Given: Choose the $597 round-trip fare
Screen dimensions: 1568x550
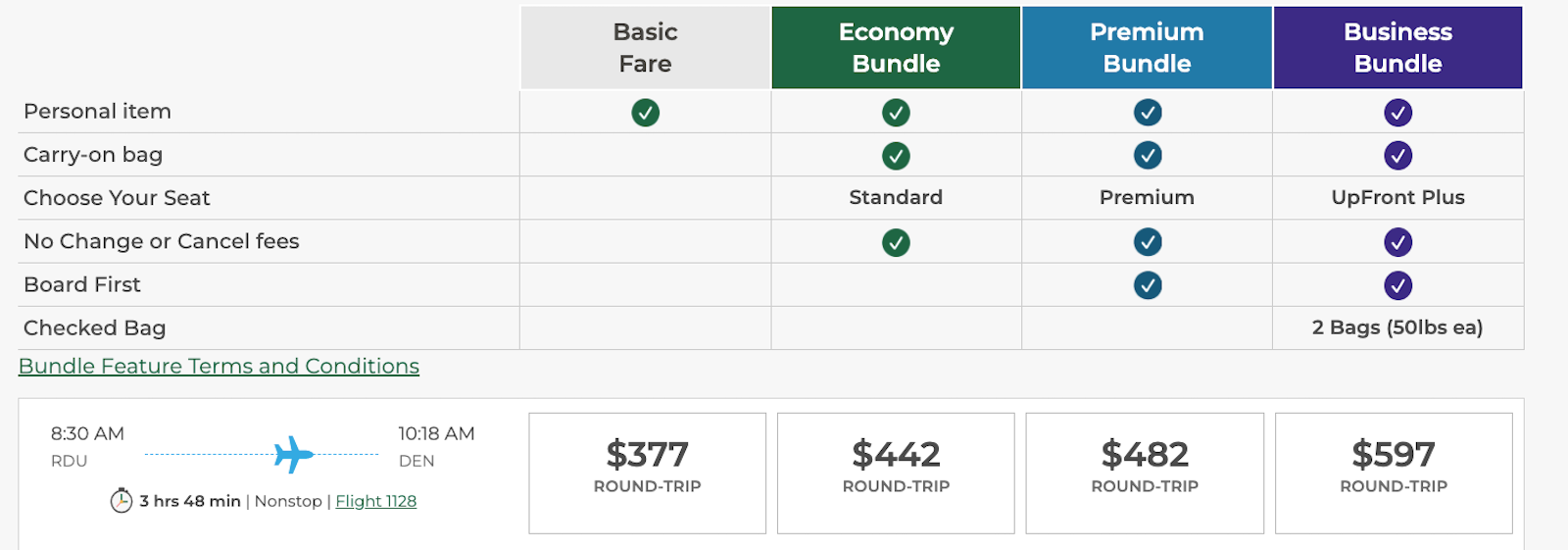Looking at the screenshot, I should pyautogui.click(x=1394, y=473).
